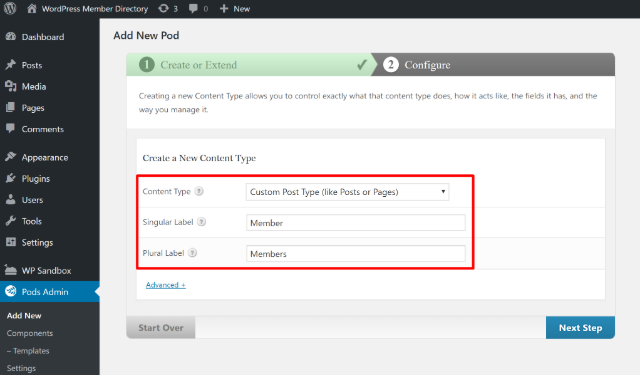Click the Settings sliders icon
The height and width of the screenshot is (375, 640).
tap(11, 242)
